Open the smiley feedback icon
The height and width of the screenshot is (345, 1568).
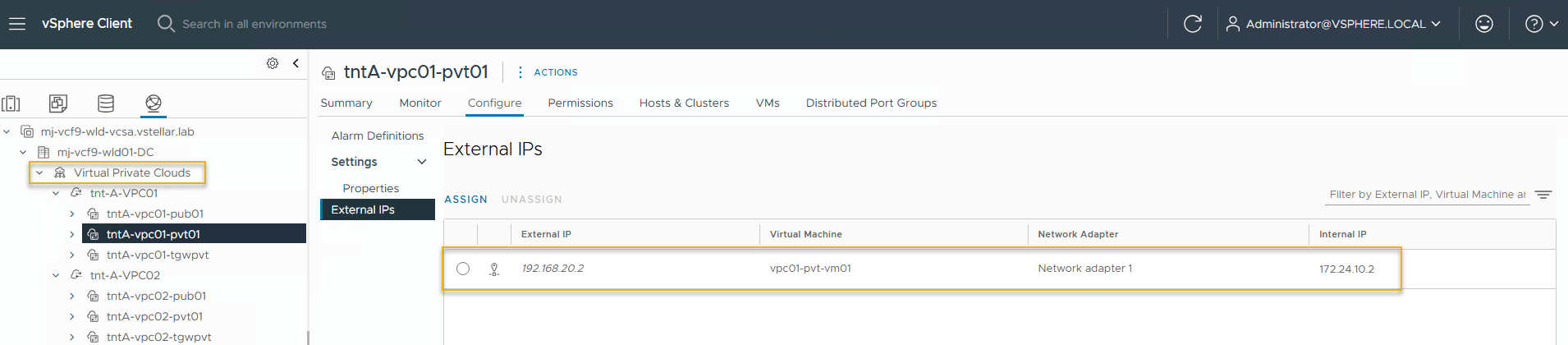(x=1484, y=24)
